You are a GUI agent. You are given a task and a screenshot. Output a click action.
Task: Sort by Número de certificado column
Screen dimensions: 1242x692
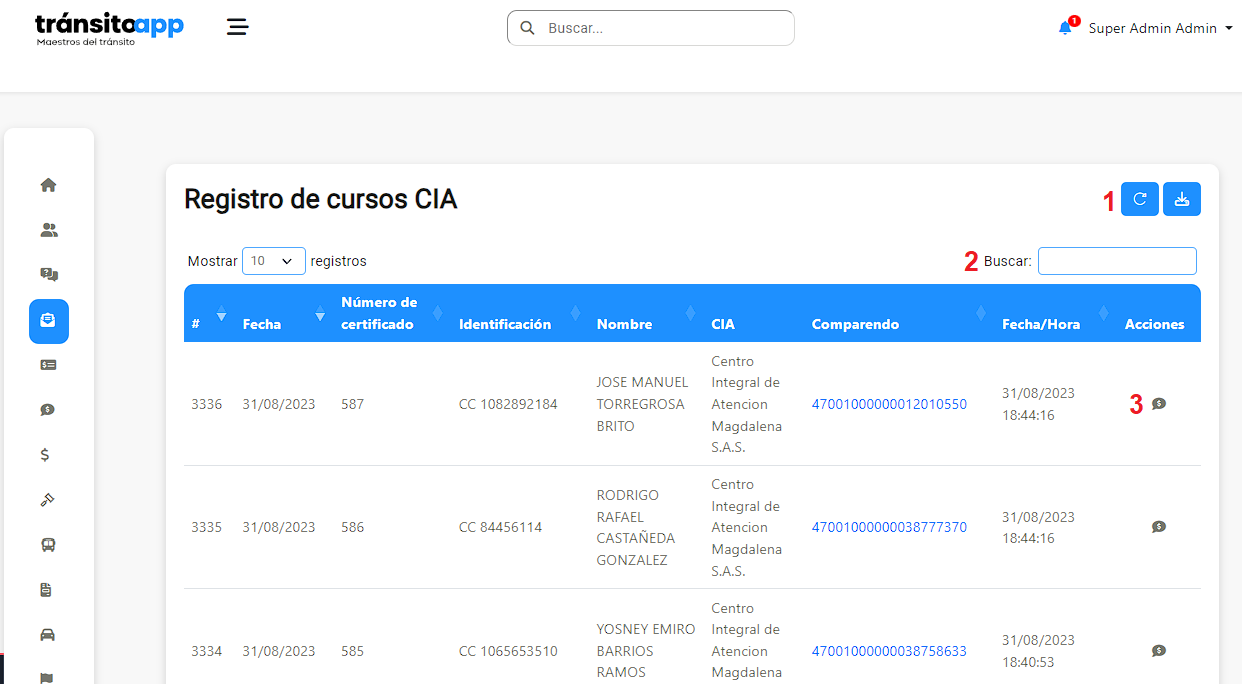(392, 313)
